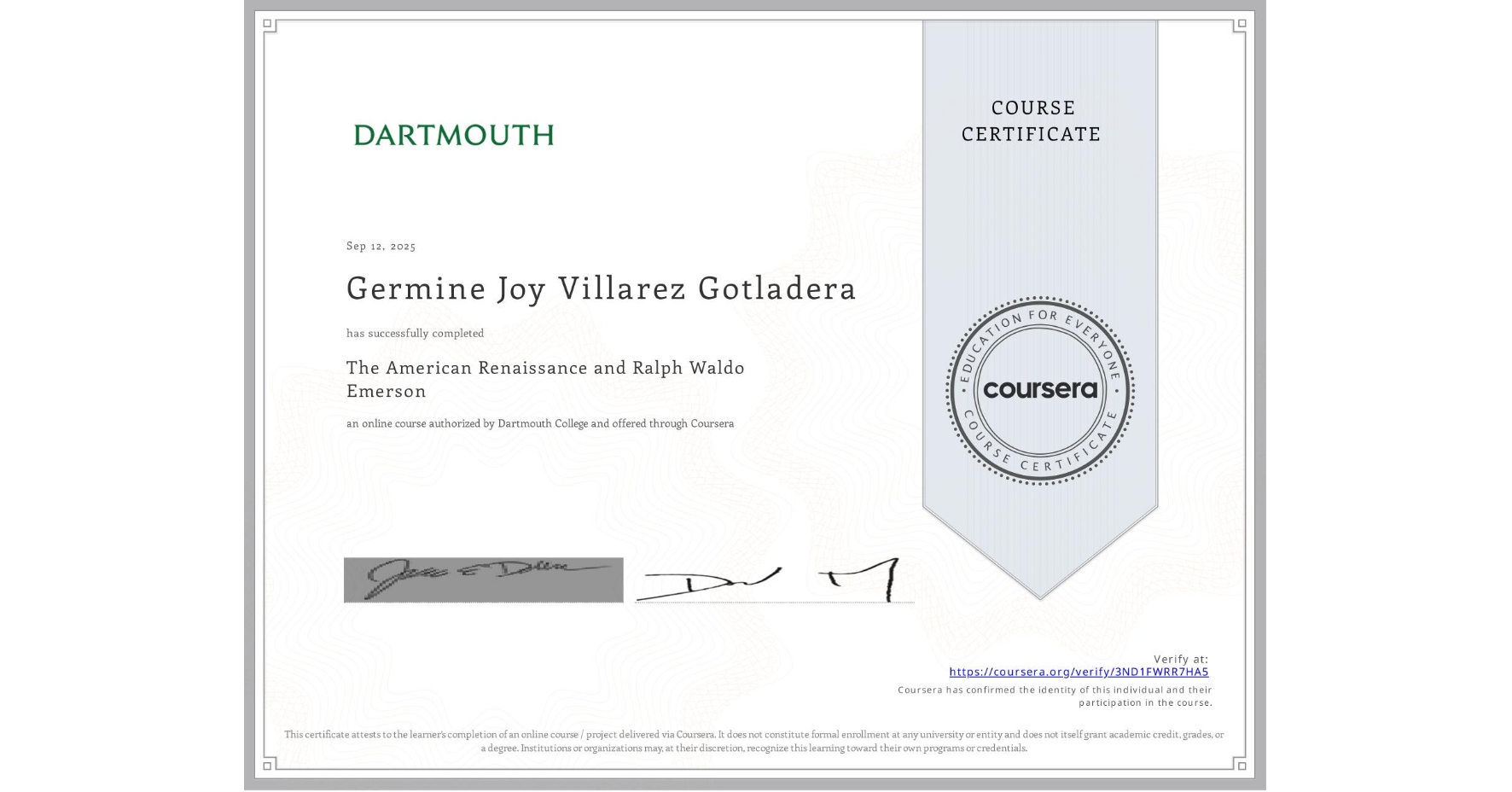Click the Coursera seal badge
The image size is (1512, 792).
[x=1039, y=390]
